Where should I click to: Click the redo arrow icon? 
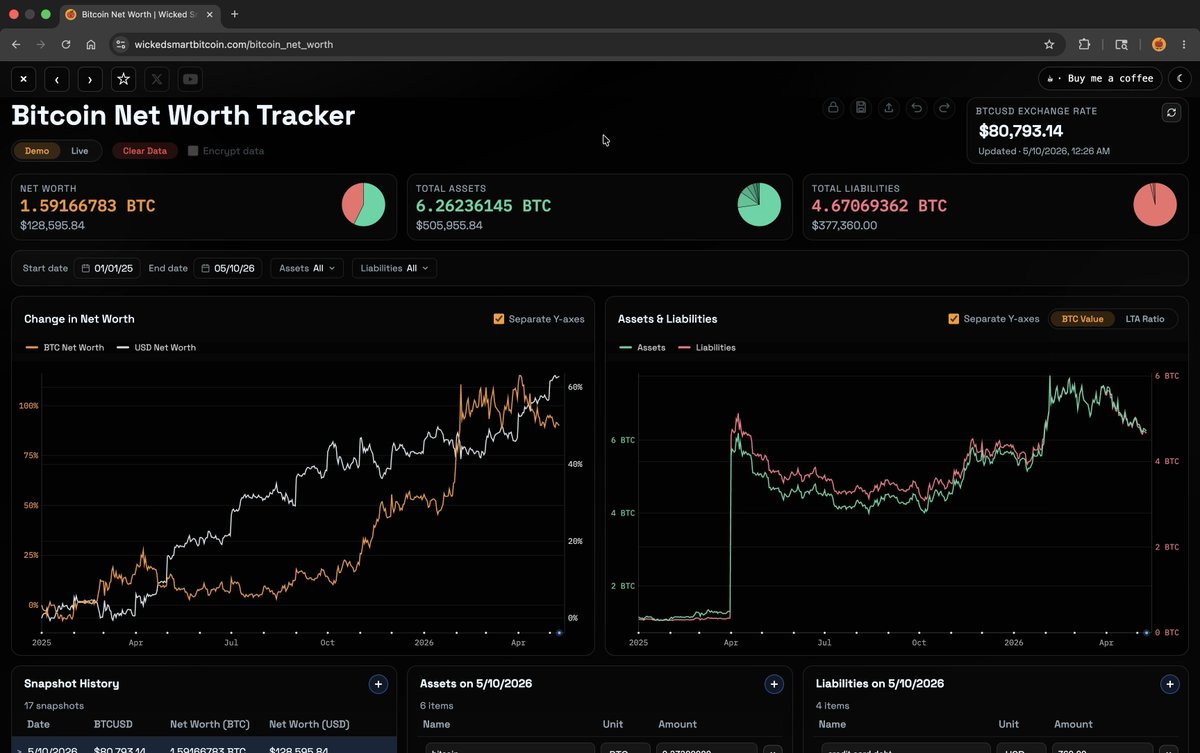click(x=944, y=108)
